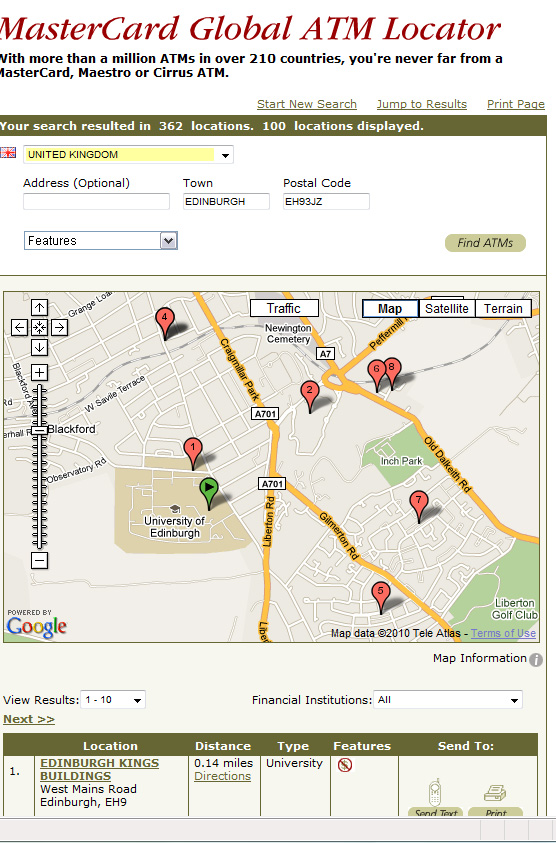Pan the map up with arrow
The image size is (556, 843).
[x=39, y=308]
